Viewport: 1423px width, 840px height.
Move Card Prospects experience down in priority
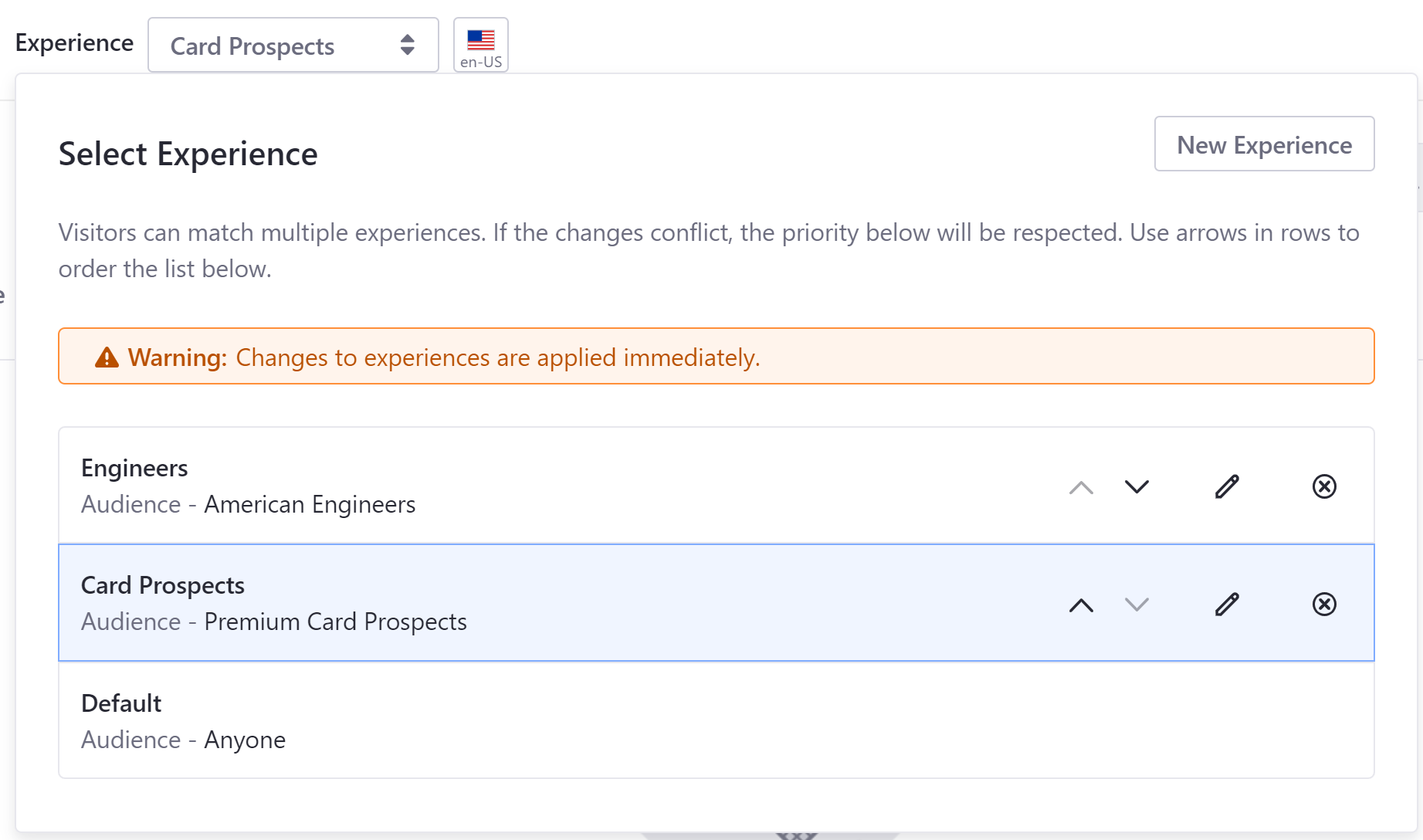pos(1137,605)
